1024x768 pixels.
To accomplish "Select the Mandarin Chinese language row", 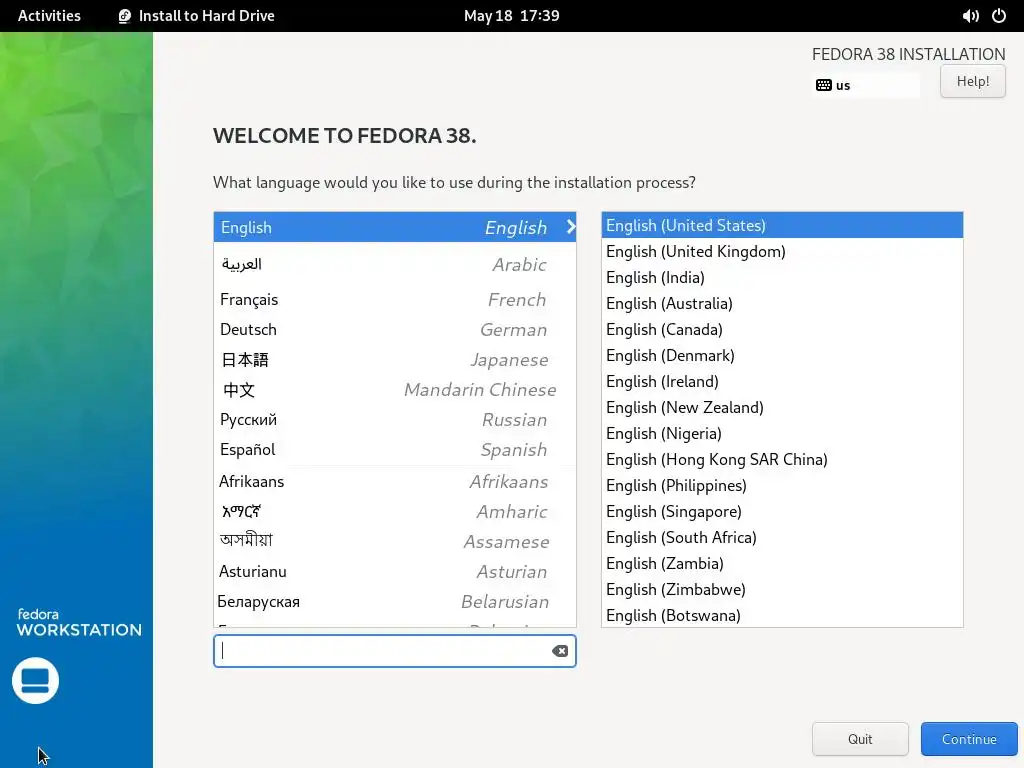I will [x=395, y=390].
